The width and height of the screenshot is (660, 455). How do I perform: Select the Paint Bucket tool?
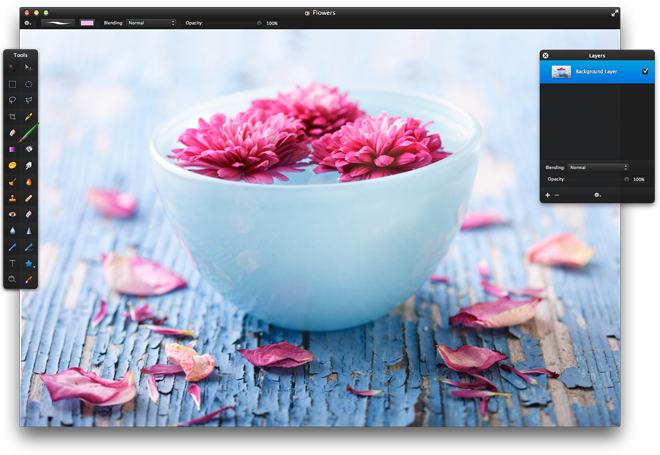(x=29, y=149)
